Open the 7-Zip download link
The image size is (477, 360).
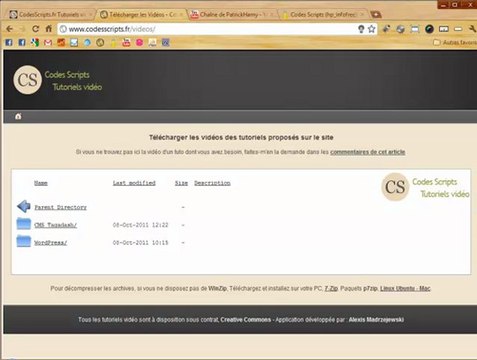pyautogui.click(x=331, y=288)
